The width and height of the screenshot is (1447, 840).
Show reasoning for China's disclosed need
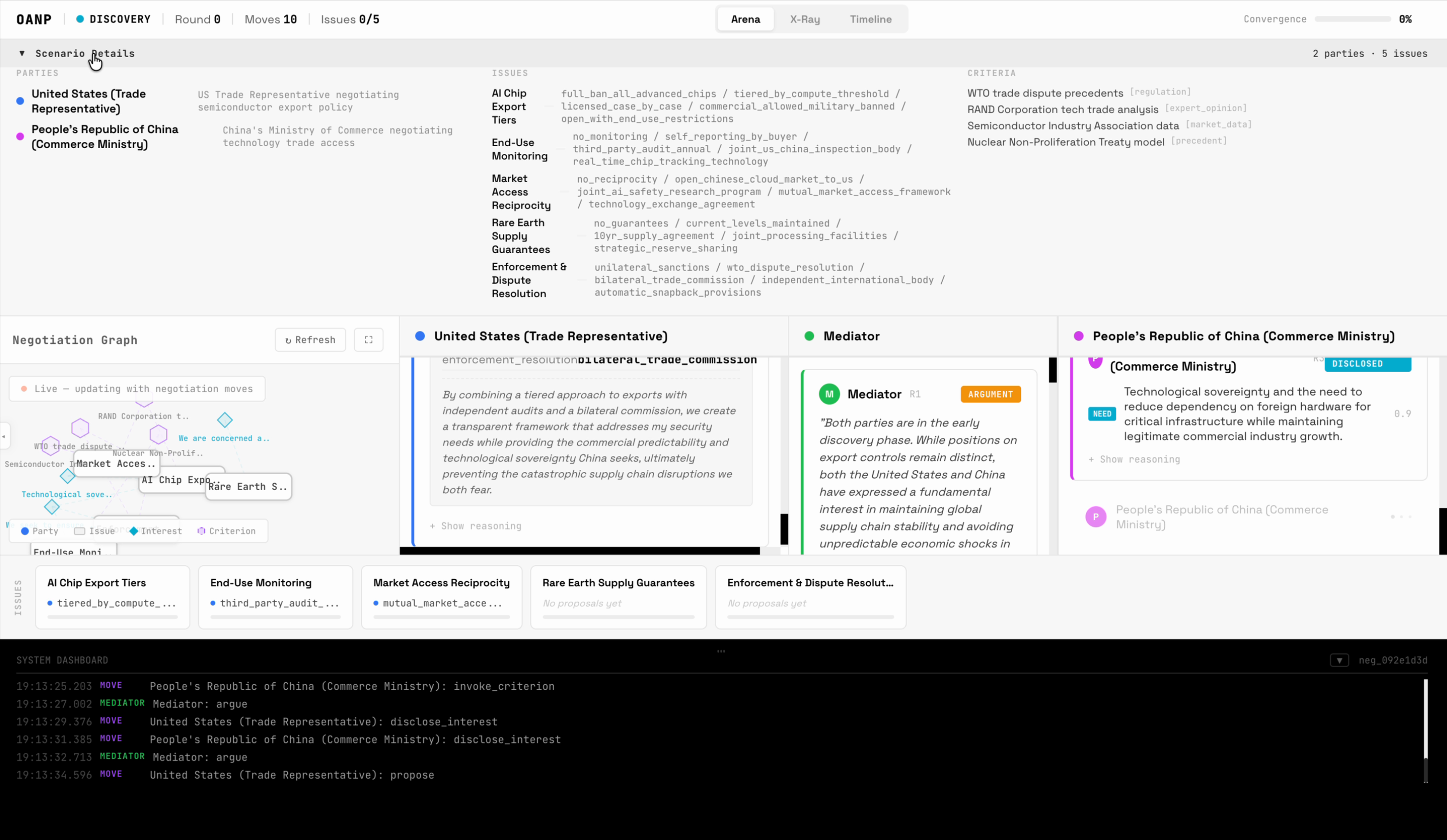(x=1134, y=459)
